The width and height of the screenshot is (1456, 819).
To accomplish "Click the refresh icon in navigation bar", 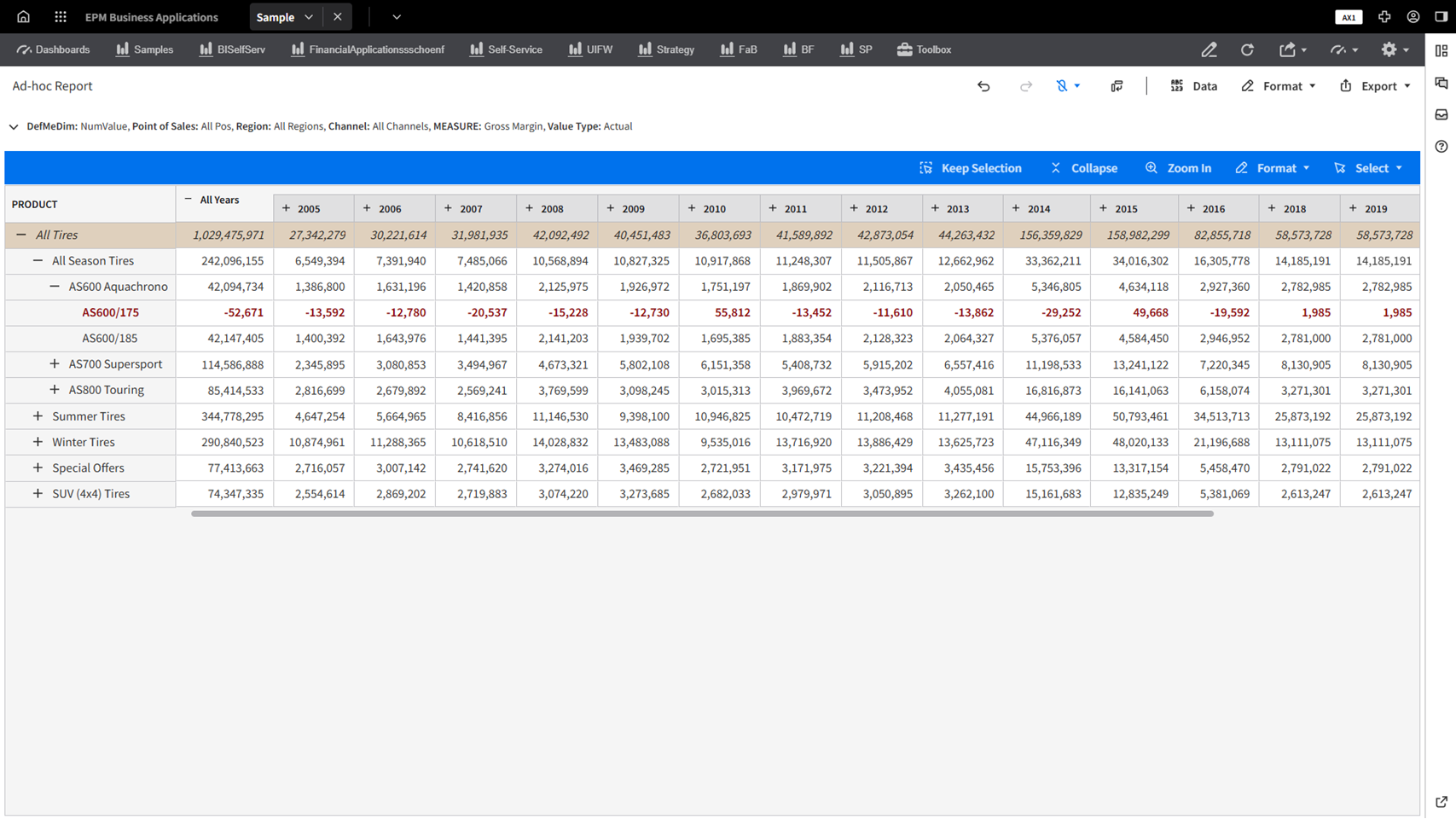I will [x=1247, y=49].
